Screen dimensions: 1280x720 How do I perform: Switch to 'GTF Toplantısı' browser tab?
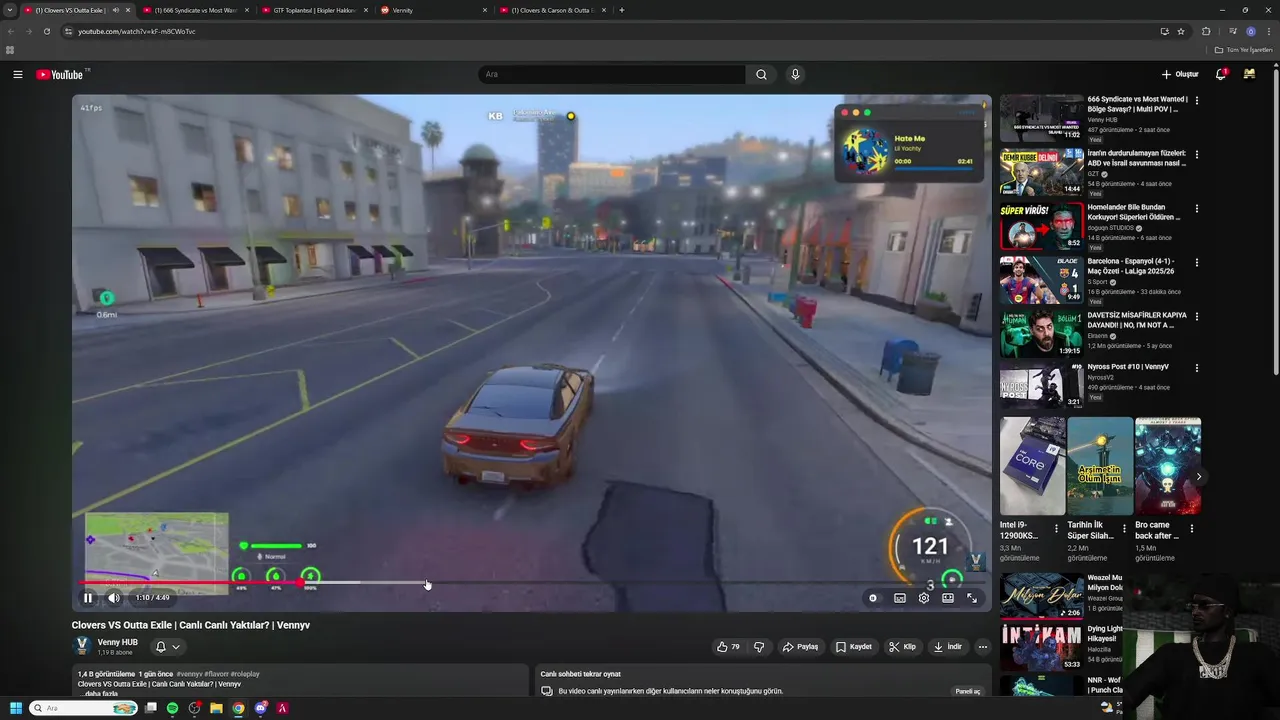click(x=313, y=10)
